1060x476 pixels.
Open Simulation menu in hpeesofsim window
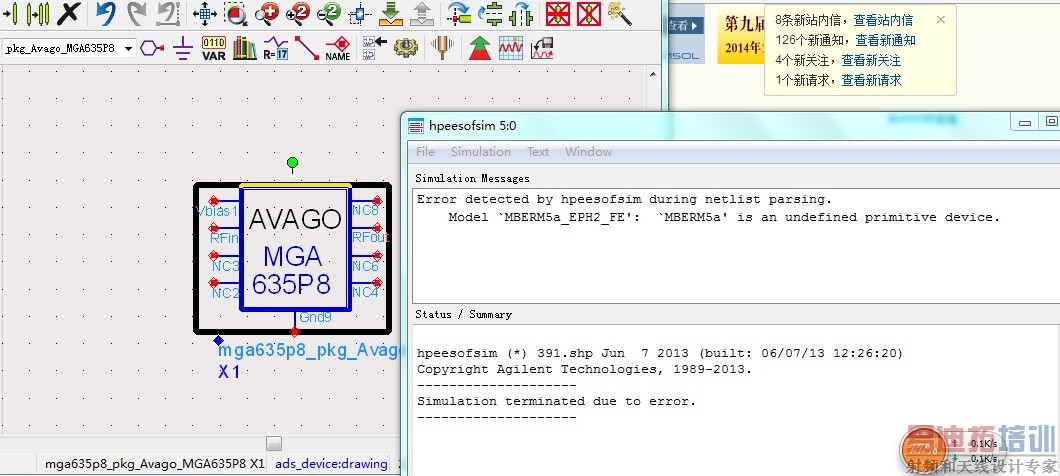(x=481, y=152)
